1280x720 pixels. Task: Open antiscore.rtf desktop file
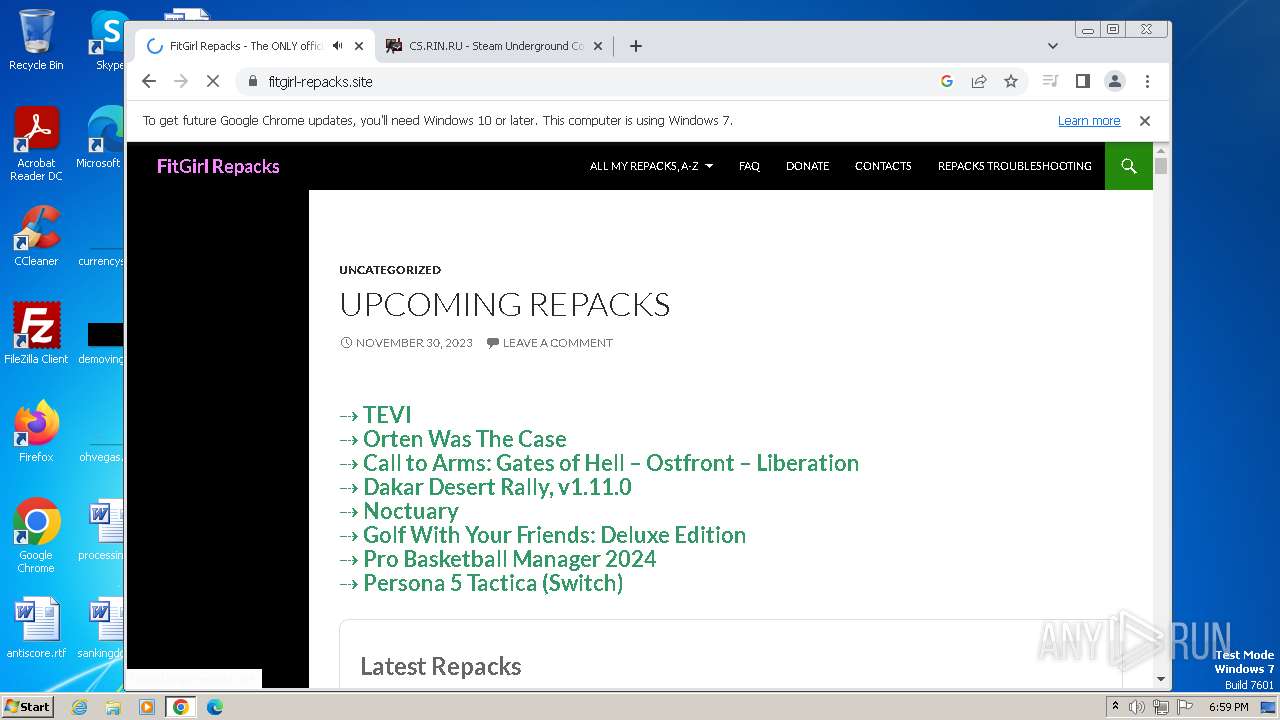pyautogui.click(x=36, y=628)
